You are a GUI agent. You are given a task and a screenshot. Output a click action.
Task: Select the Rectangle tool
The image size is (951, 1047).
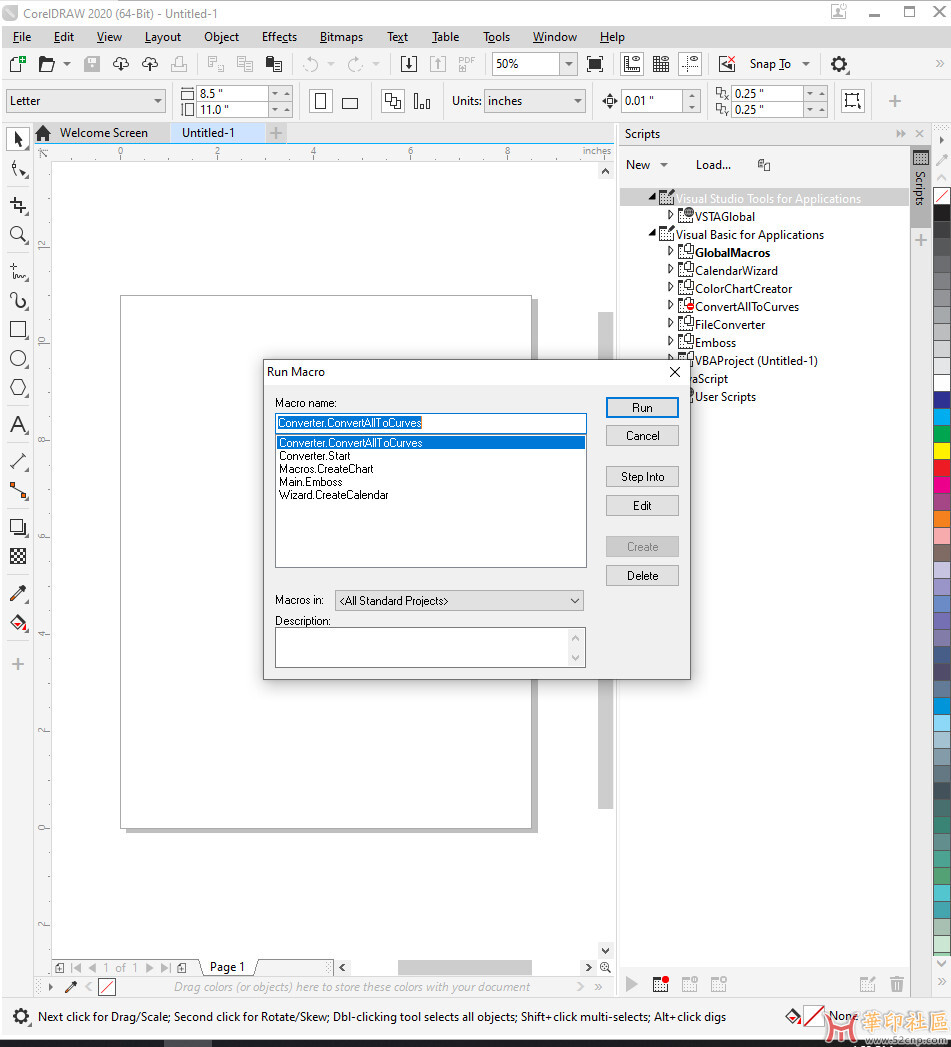18,329
